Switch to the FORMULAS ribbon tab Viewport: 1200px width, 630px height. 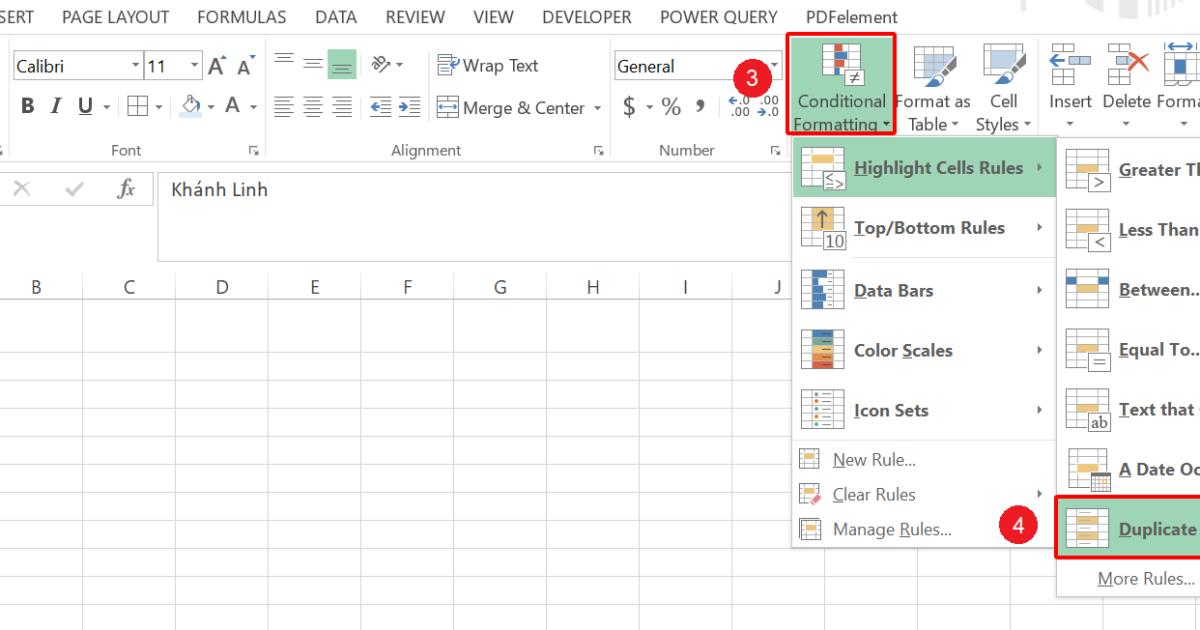[242, 17]
